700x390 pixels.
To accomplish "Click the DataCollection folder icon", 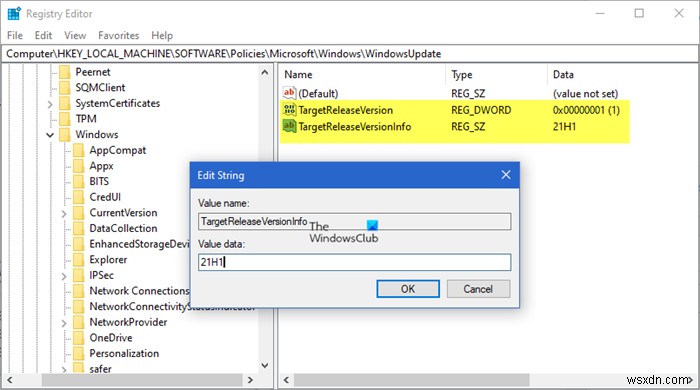I will [79, 228].
